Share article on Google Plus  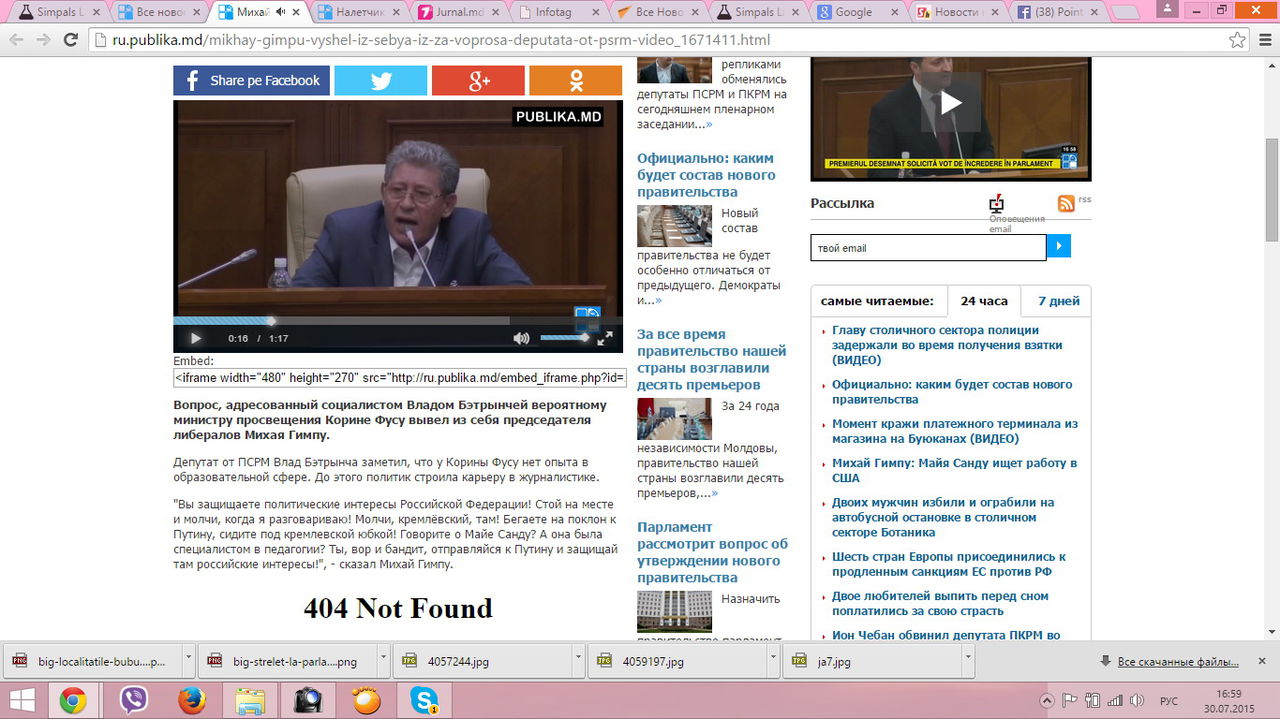point(478,81)
